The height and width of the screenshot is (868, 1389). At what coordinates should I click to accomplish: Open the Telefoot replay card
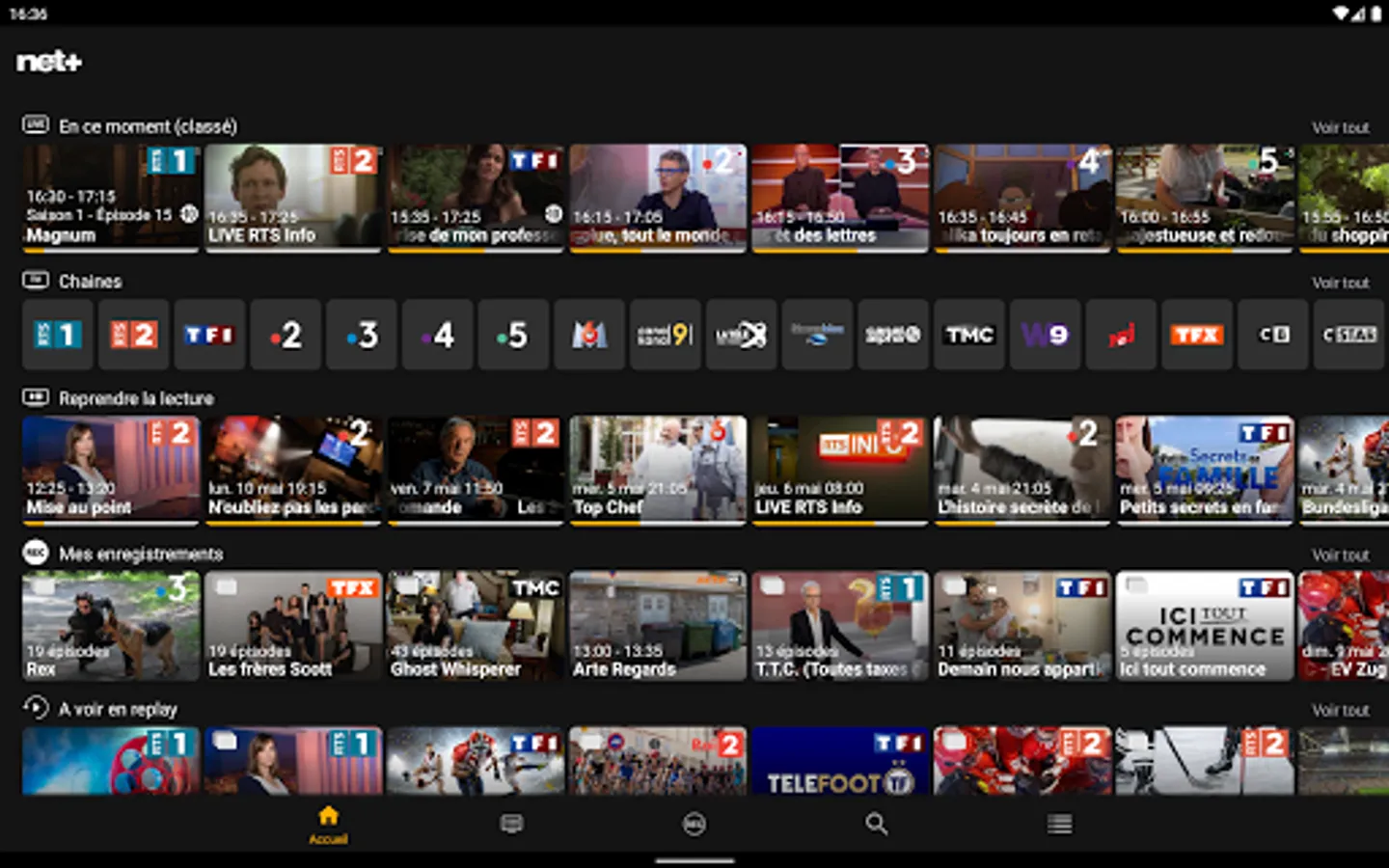pyautogui.click(x=840, y=761)
